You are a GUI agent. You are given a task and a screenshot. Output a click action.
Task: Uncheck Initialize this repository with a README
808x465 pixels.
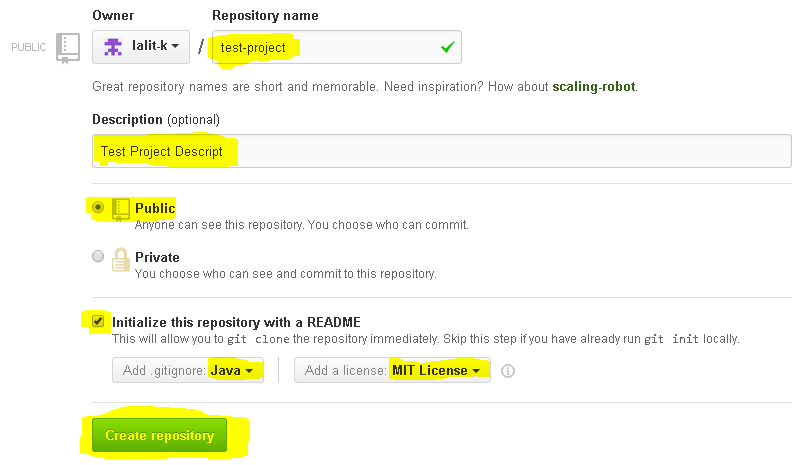[x=98, y=322]
